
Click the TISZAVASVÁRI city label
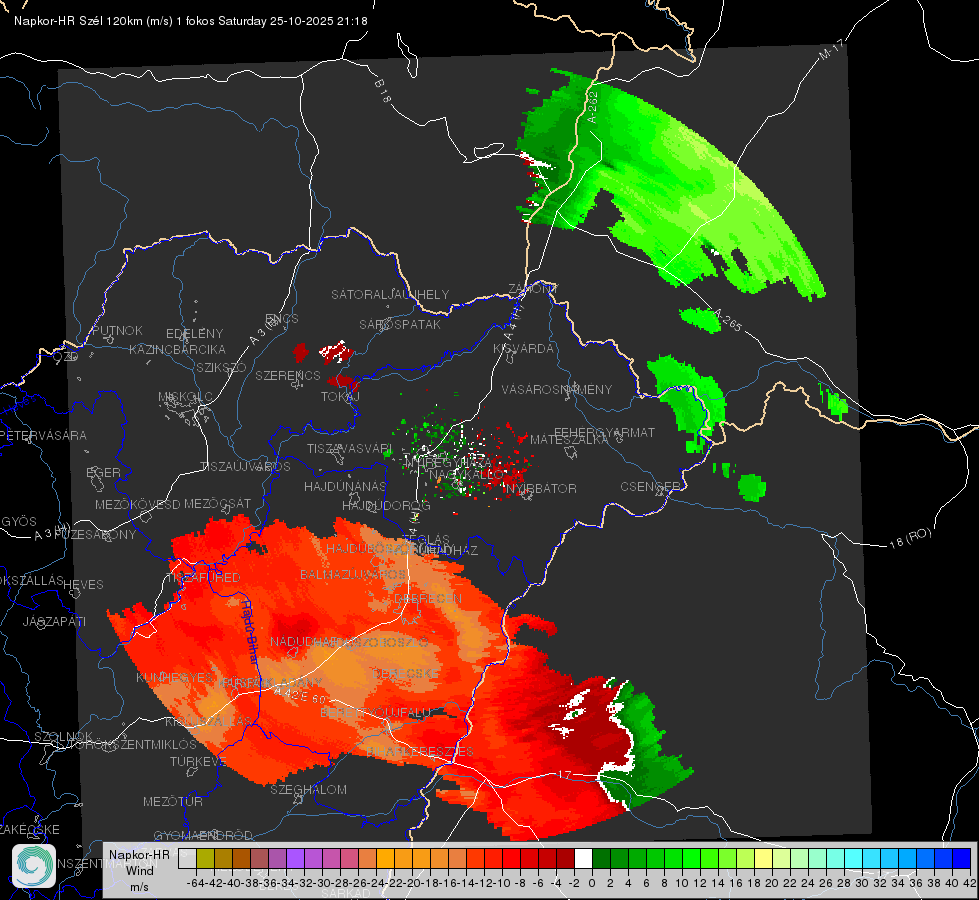click(350, 449)
